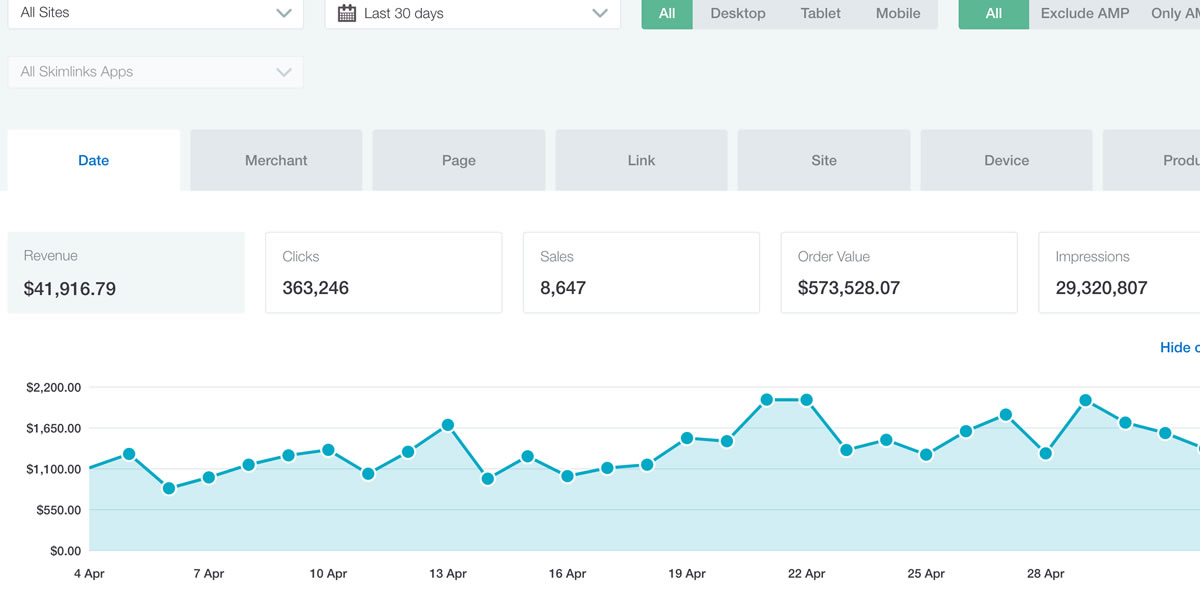This screenshot has width=1200, height=600.
Task: Expand the All Skimlinks Apps dropdown
Action: (x=155, y=72)
